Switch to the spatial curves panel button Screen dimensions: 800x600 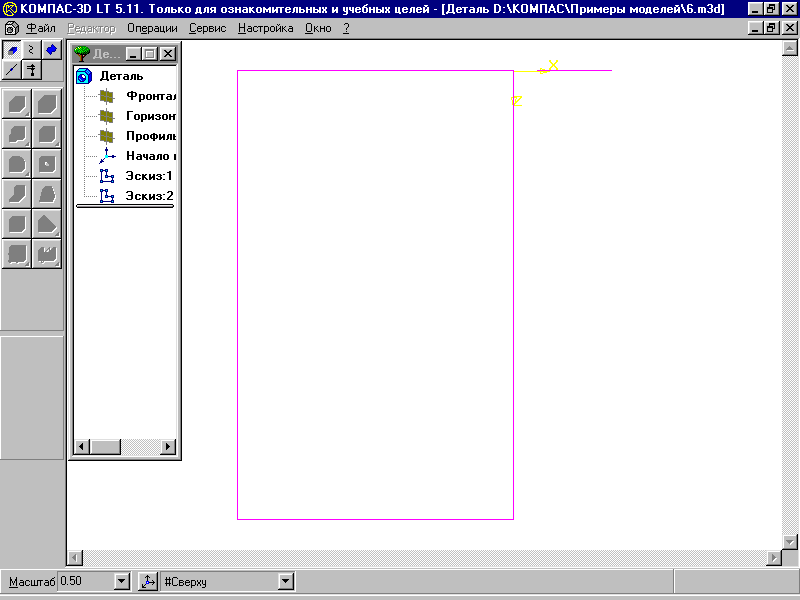(32, 50)
